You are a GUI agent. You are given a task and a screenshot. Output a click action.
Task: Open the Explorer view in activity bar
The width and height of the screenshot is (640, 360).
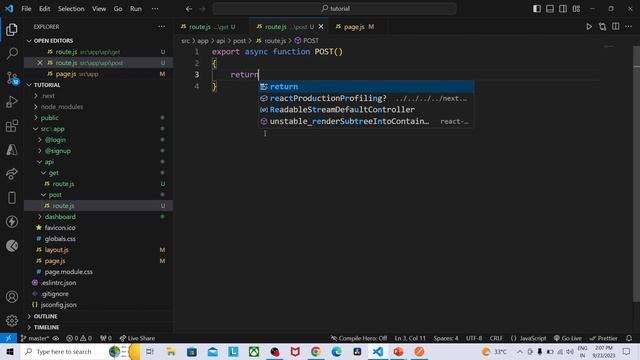pyautogui.click(x=12, y=29)
